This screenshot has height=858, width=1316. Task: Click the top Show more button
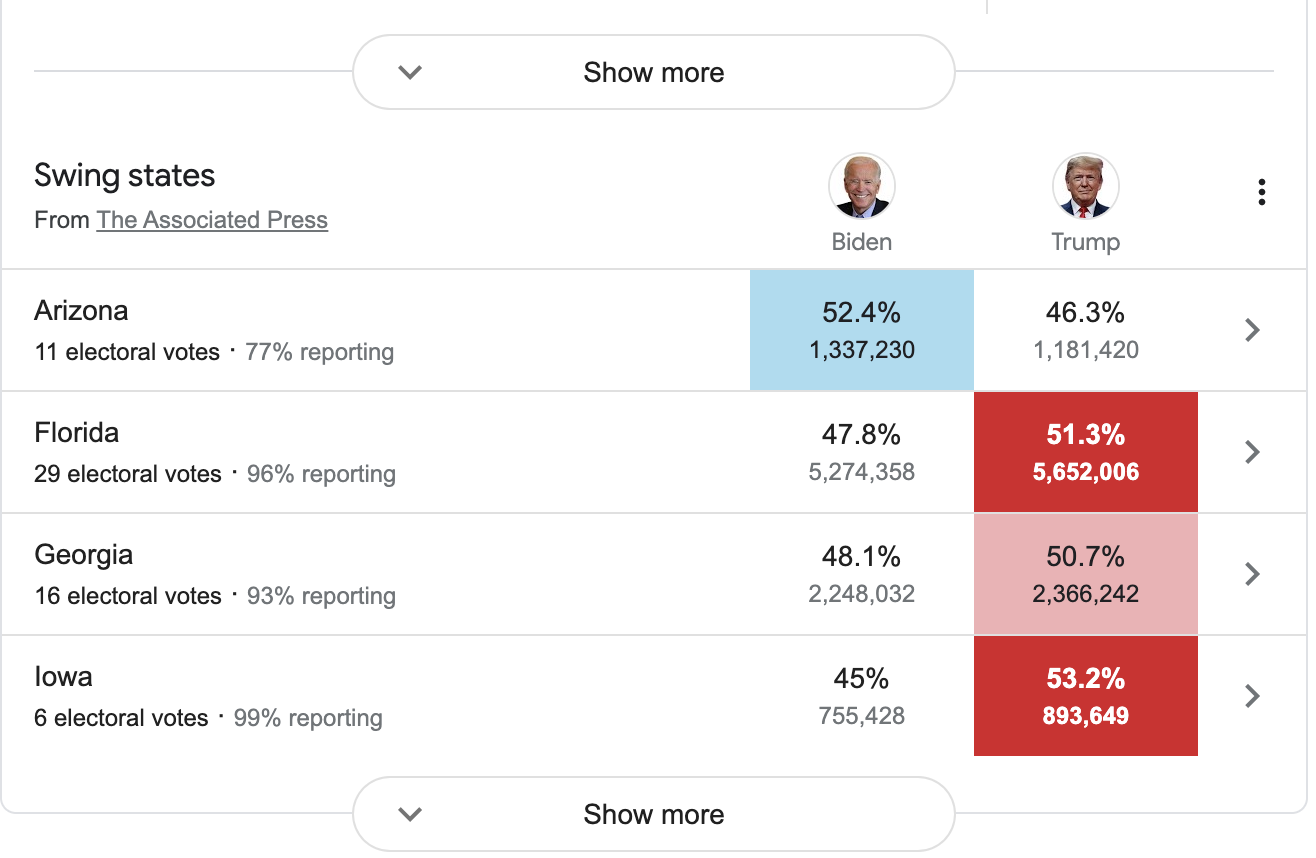click(x=654, y=72)
